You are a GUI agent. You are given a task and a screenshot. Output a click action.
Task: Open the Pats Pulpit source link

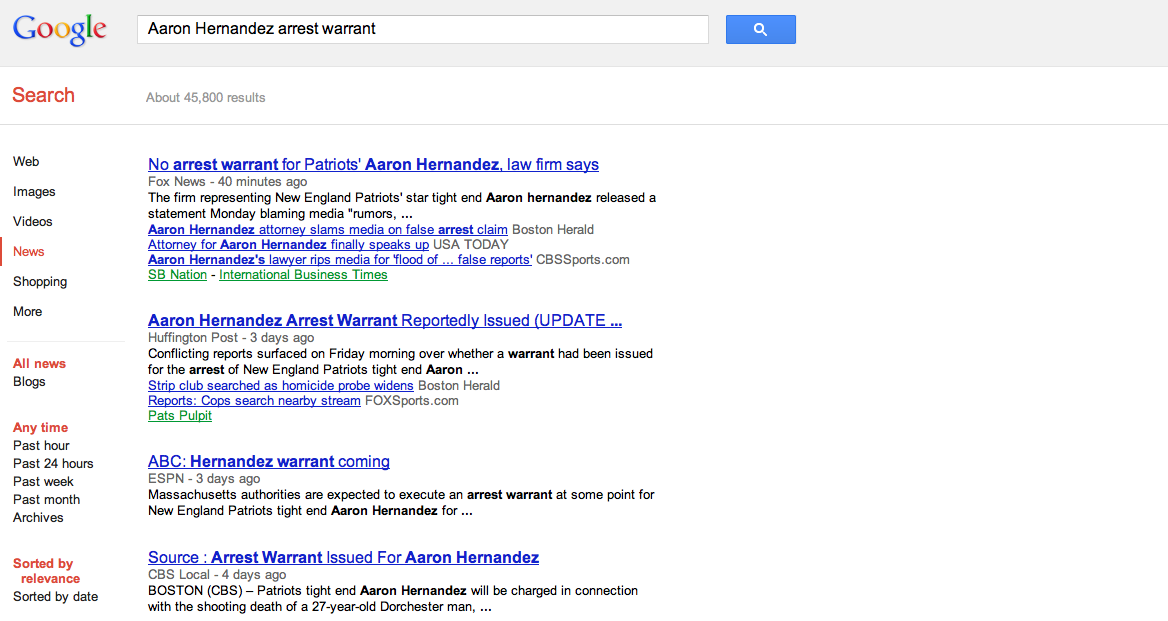click(180, 416)
